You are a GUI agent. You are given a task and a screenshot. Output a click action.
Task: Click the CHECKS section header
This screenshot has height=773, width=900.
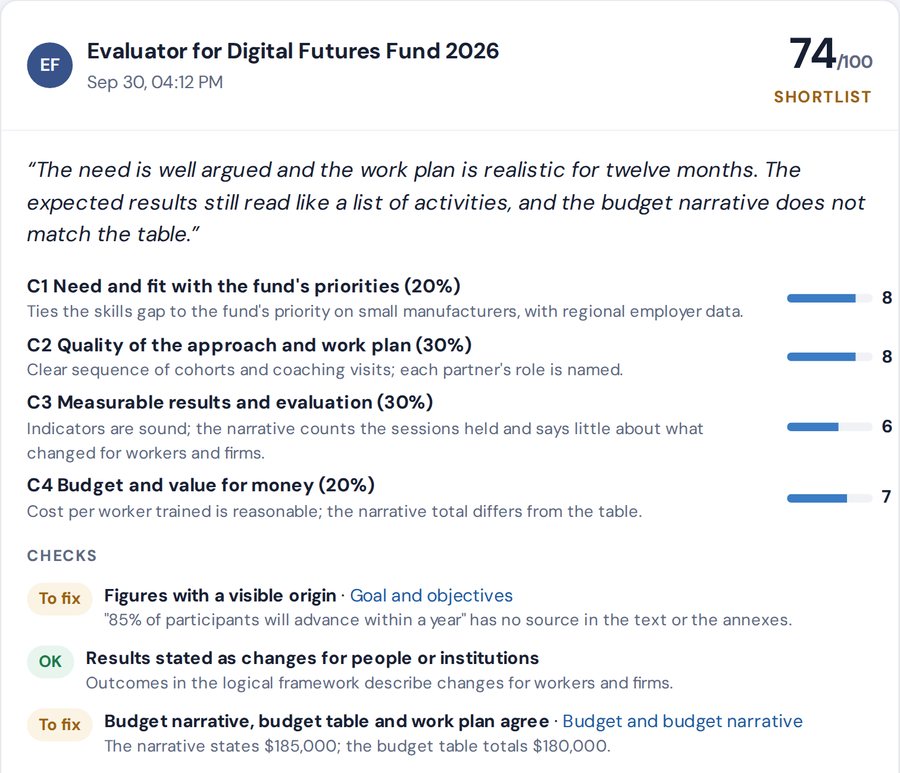pos(62,556)
